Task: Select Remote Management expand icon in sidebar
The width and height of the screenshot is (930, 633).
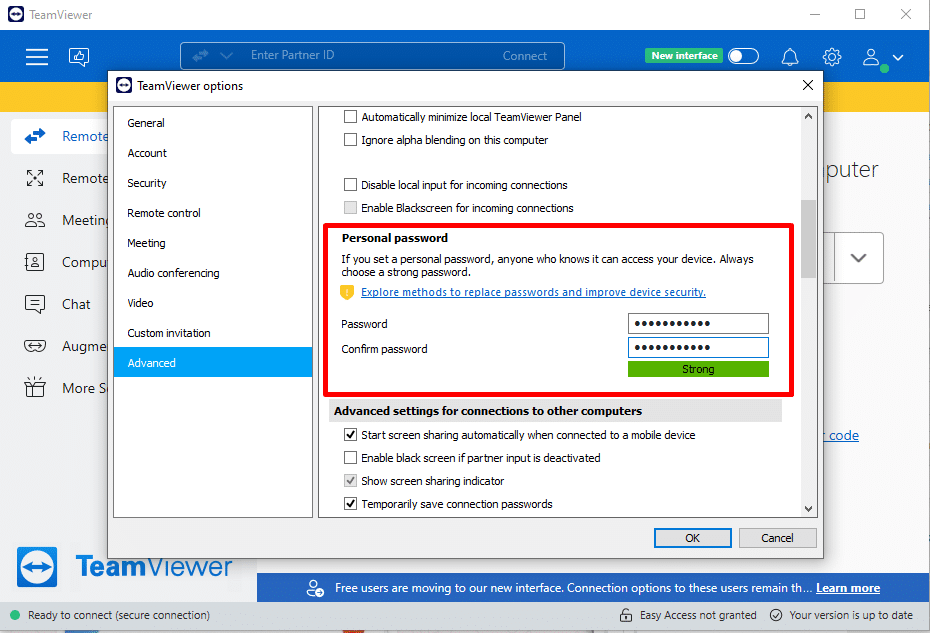Action: (x=35, y=178)
